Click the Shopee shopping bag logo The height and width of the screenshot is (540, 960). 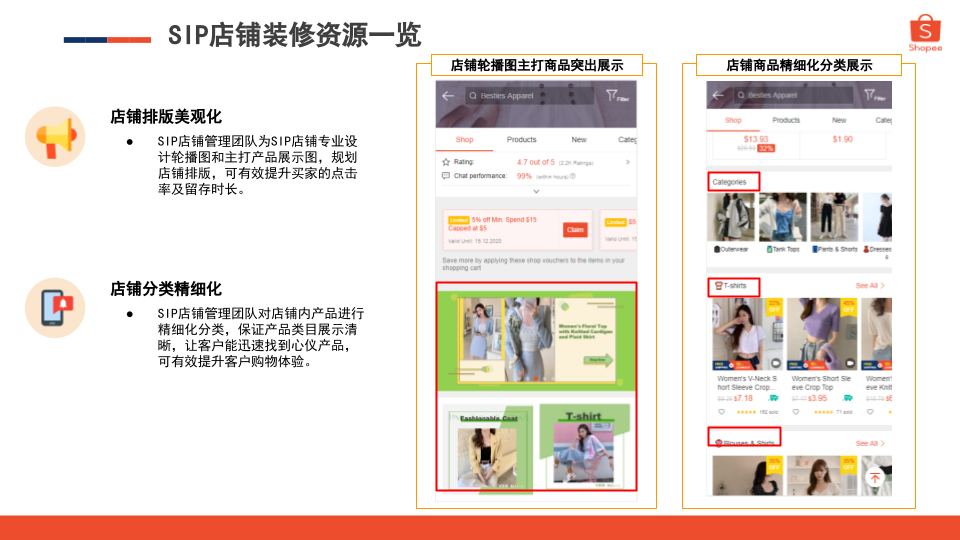tap(925, 32)
